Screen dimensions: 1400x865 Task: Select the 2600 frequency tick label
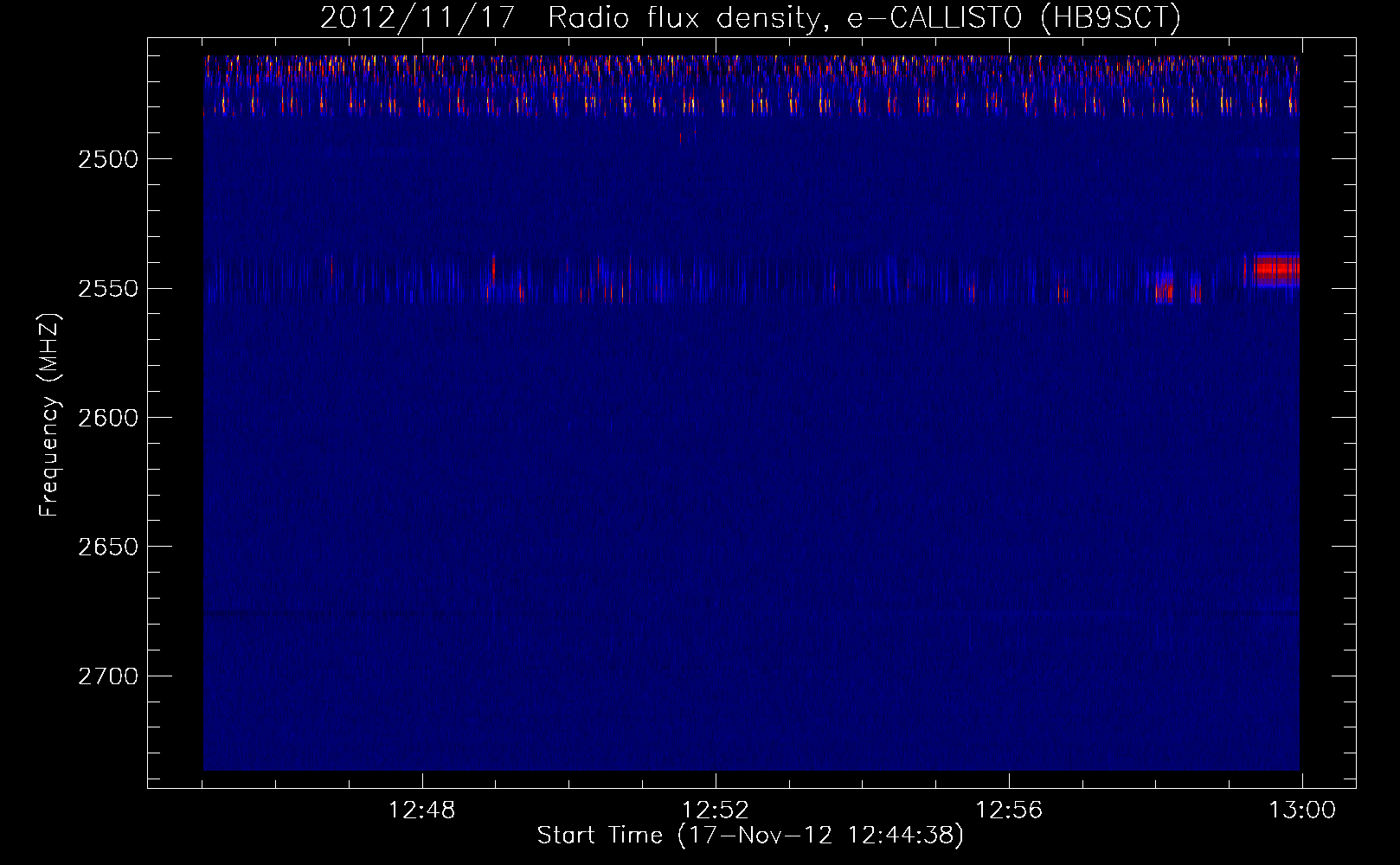107,418
